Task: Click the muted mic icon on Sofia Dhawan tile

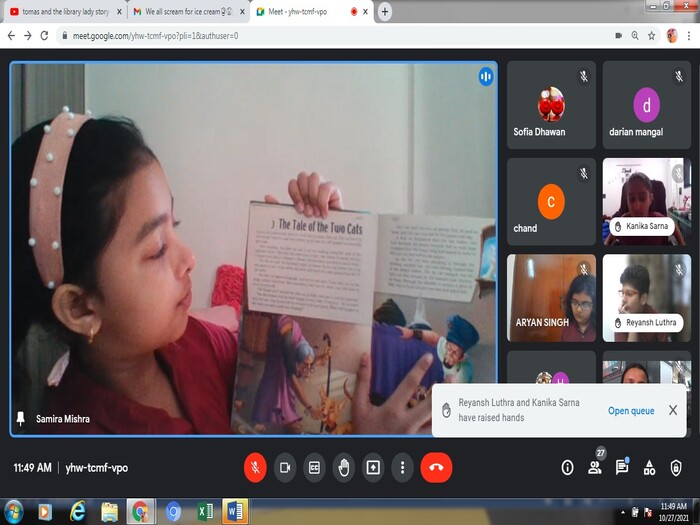Action: coord(583,76)
